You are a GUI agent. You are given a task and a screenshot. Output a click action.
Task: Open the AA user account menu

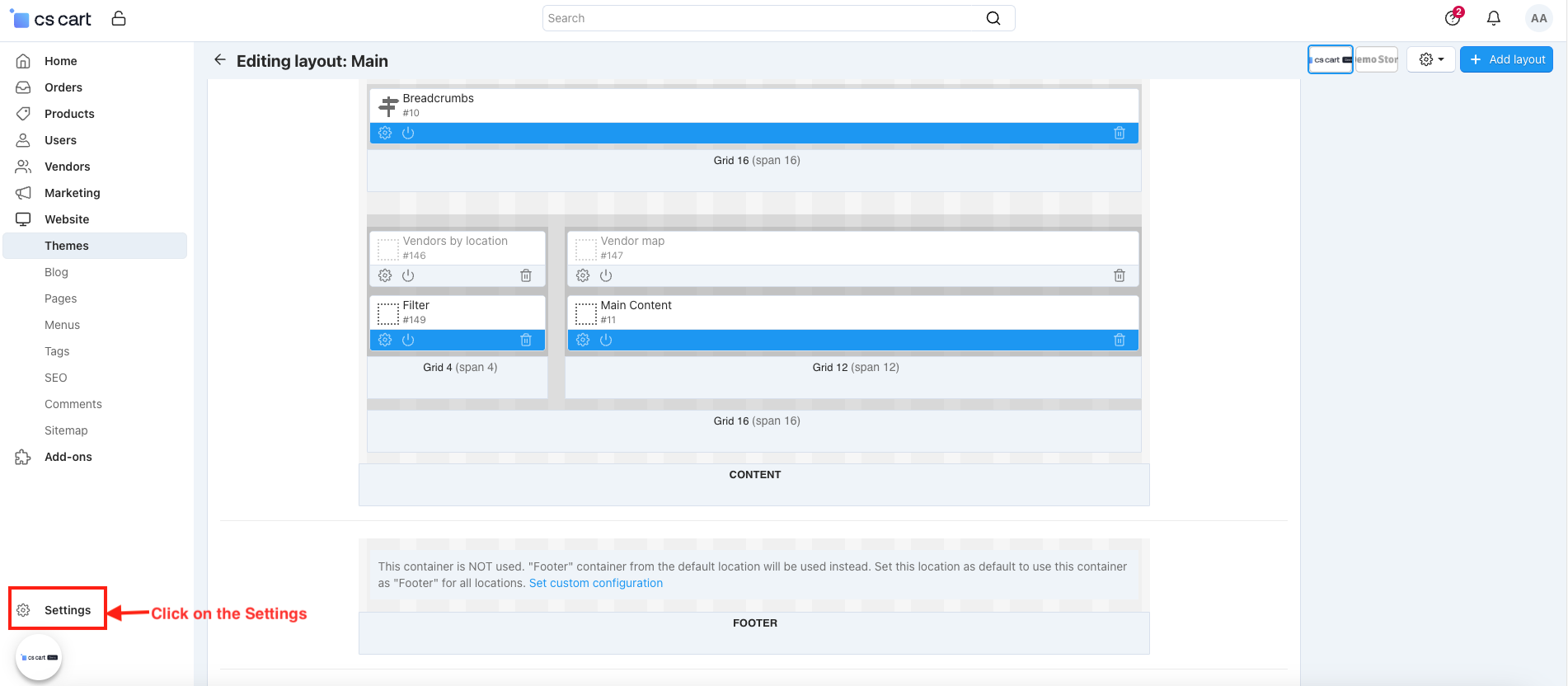pyautogui.click(x=1538, y=18)
